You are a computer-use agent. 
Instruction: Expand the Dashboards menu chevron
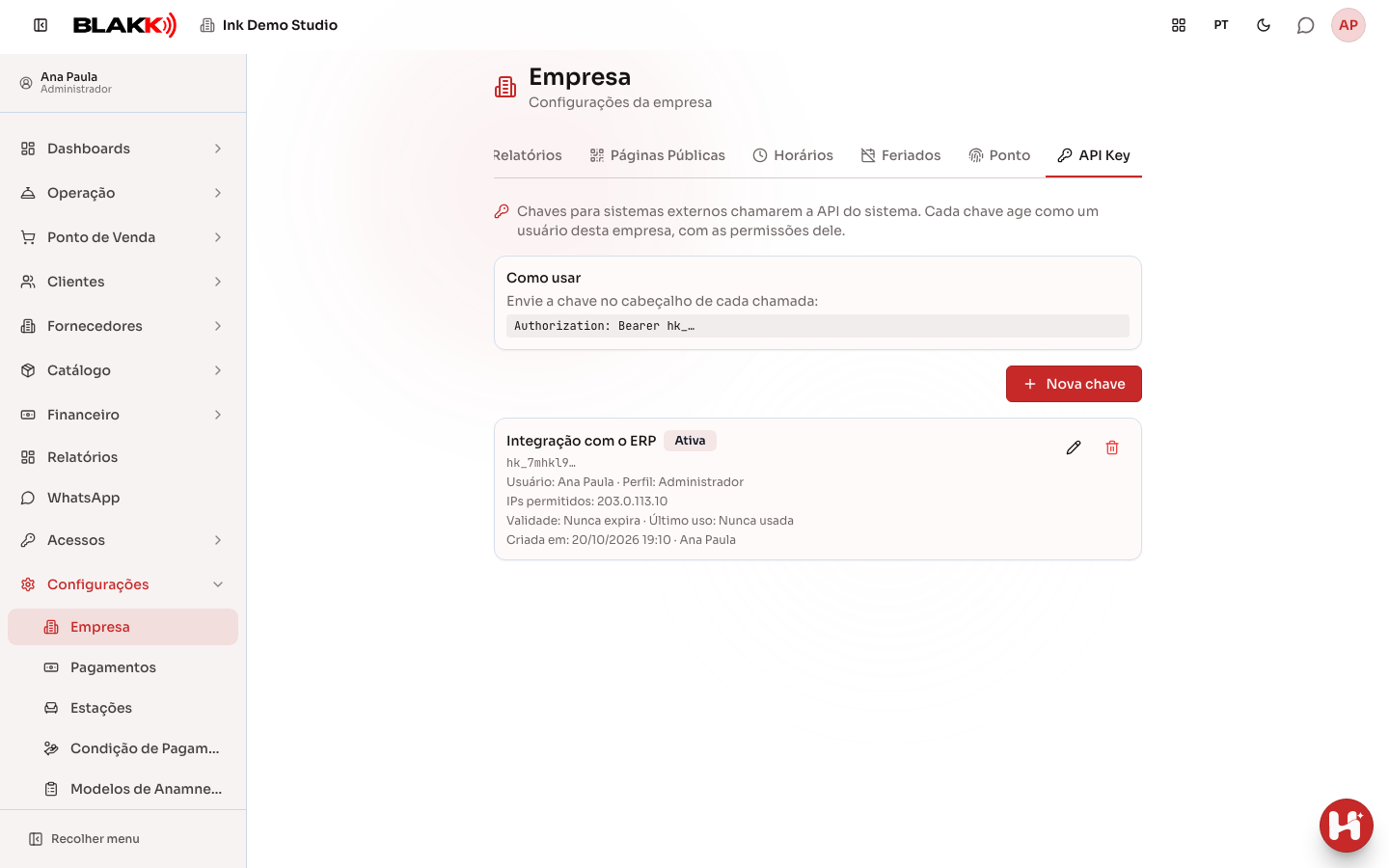click(x=218, y=149)
